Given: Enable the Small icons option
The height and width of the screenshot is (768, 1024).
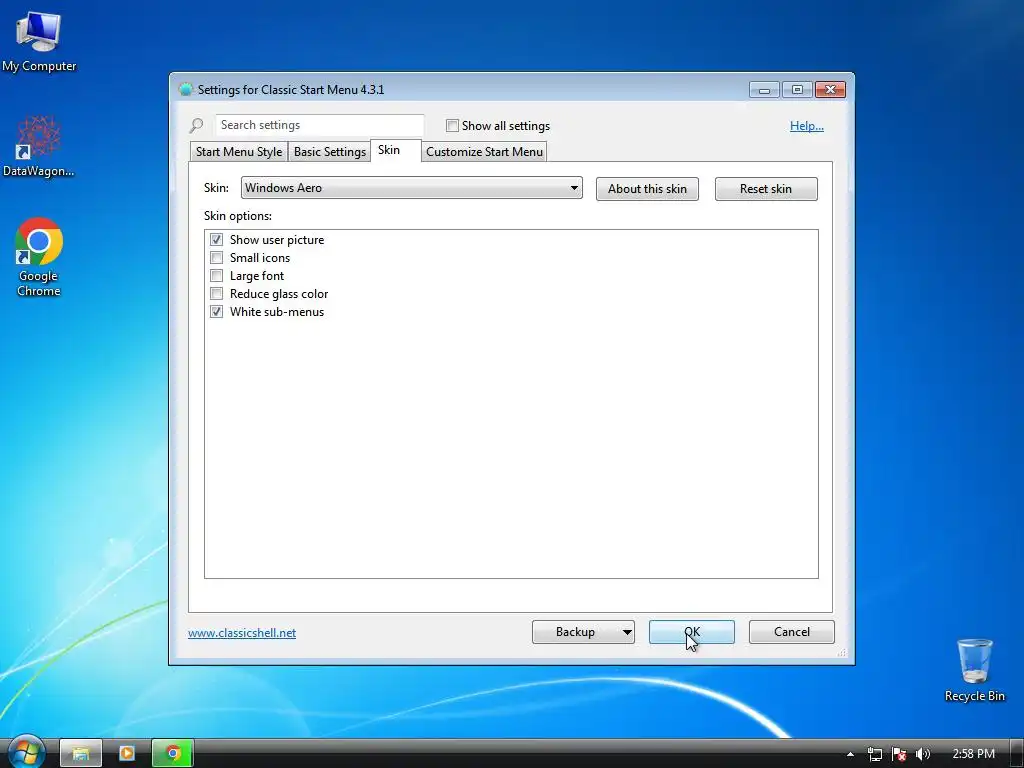Looking at the screenshot, I should (217, 258).
